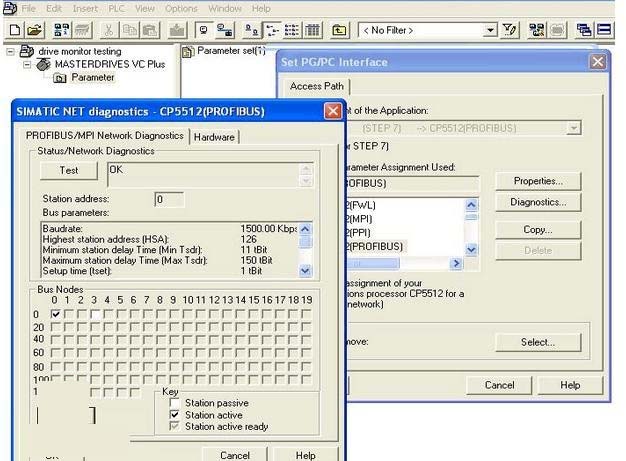Click Cancel in Set PG/PC Interface dialog
This screenshot has height=461, width=626.
(499, 385)
